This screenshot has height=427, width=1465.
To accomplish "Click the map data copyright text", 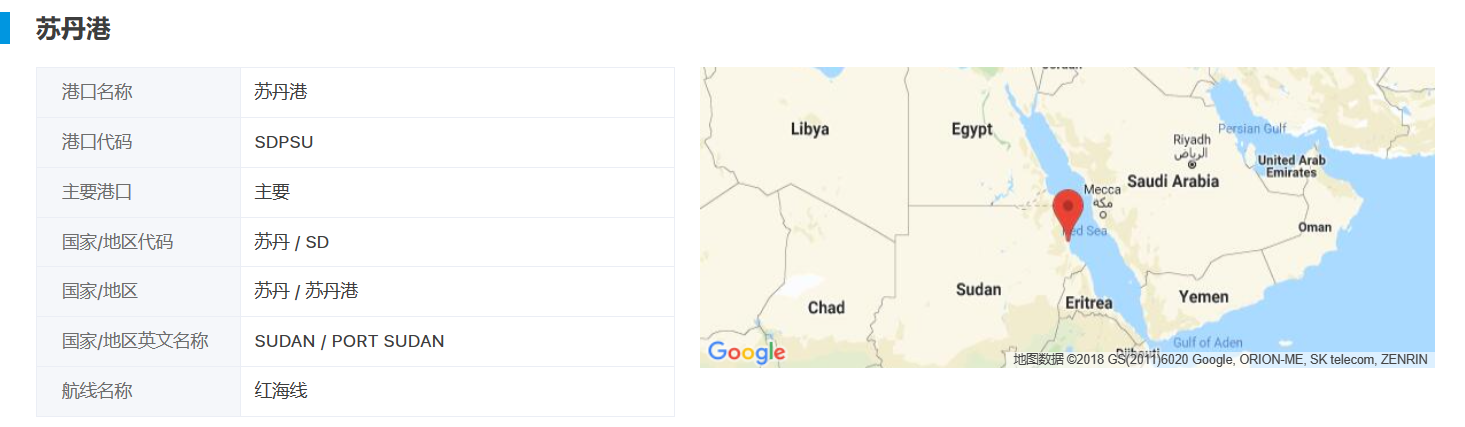I will coord(1219,359).
